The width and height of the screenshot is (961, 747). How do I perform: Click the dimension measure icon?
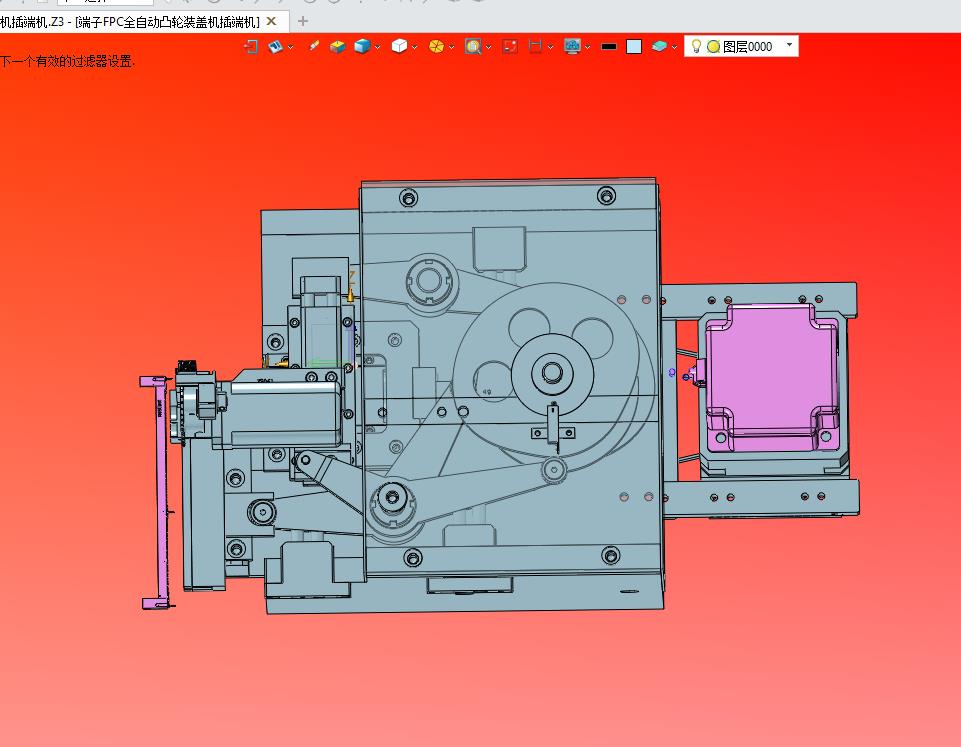(x=535, y=47)
